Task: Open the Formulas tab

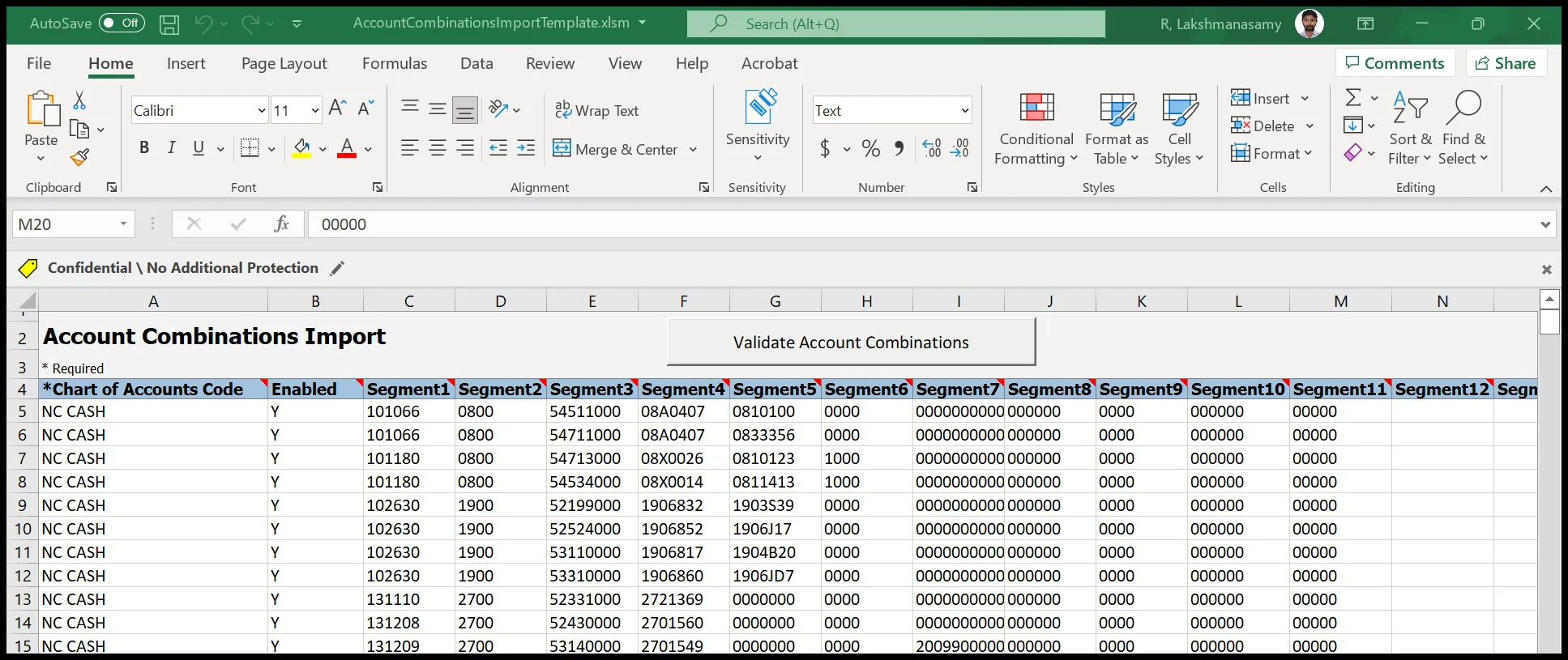Action: click(x=395, y=63)
